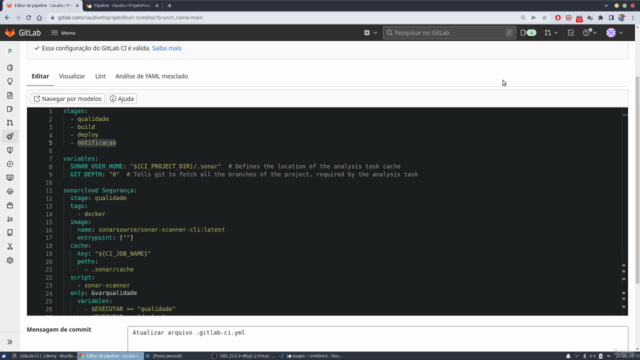The height and width of the screenshot is (360, 640).
Task: Click the Ajuda button
Action: [x=122, y=99]
